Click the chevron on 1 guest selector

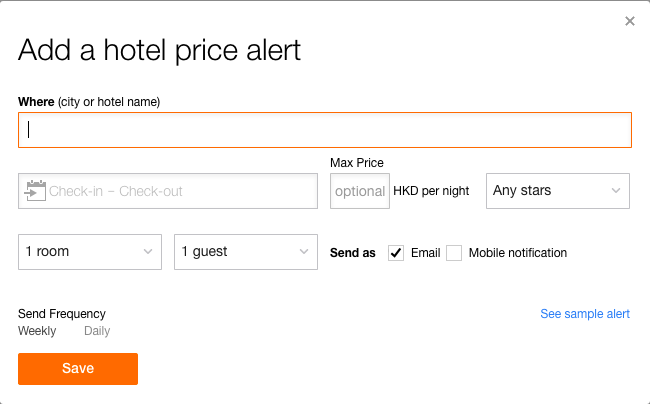pyautogui.click(x=304, y=252)
